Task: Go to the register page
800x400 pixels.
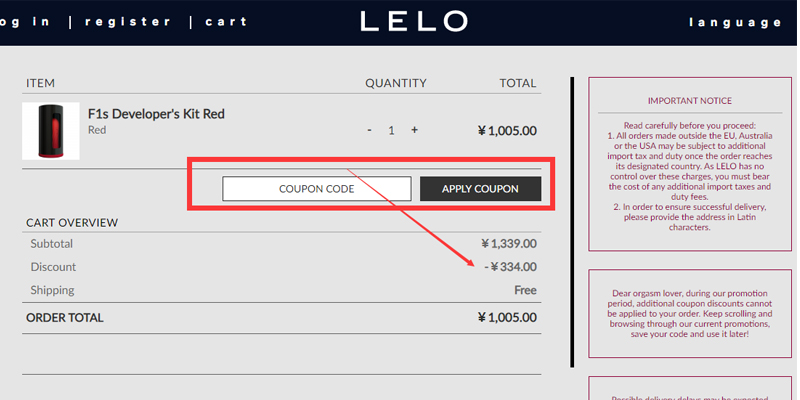Action: (x=128, y=22)
